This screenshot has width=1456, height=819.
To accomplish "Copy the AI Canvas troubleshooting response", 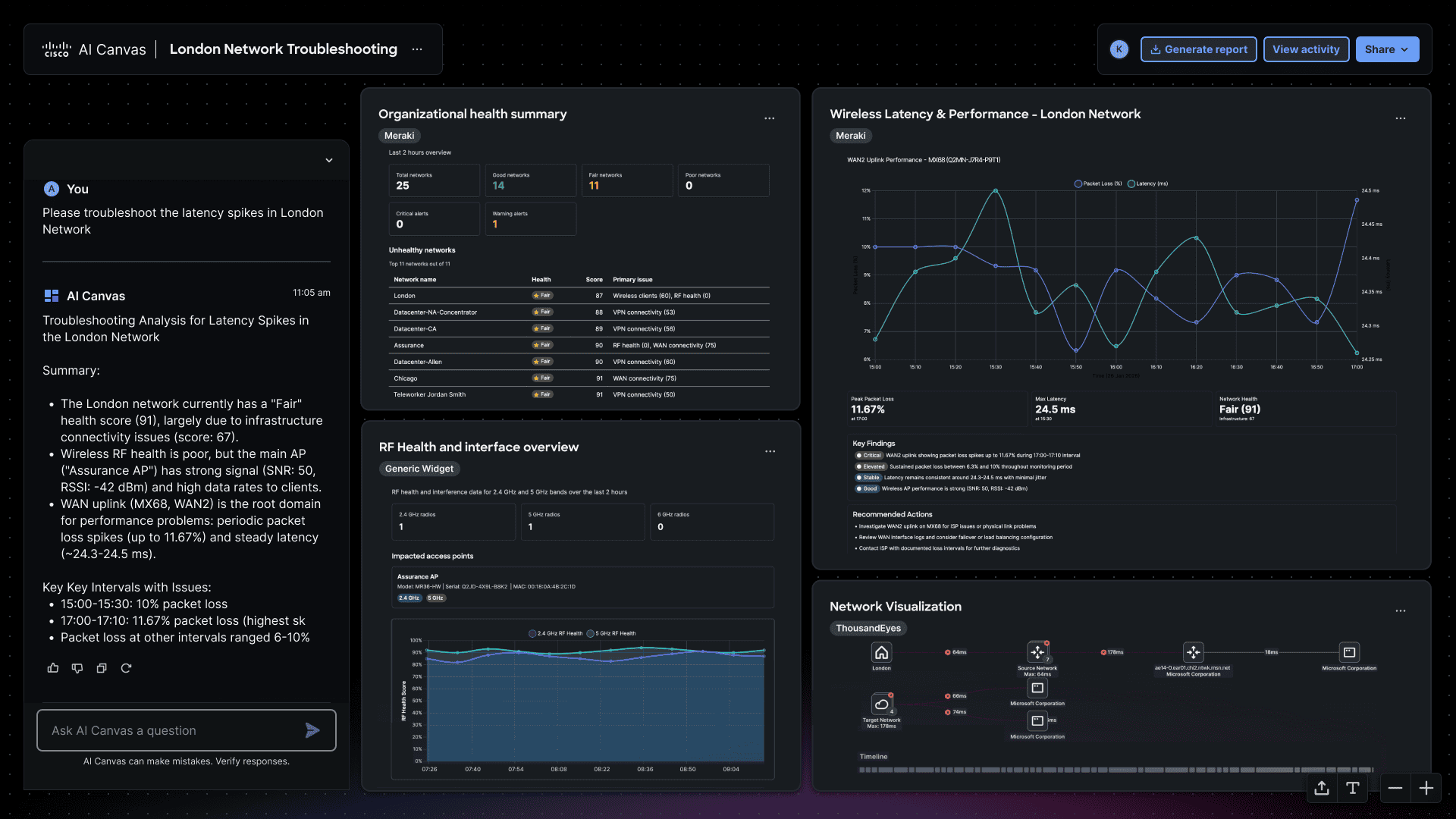I will pos(102,668).
